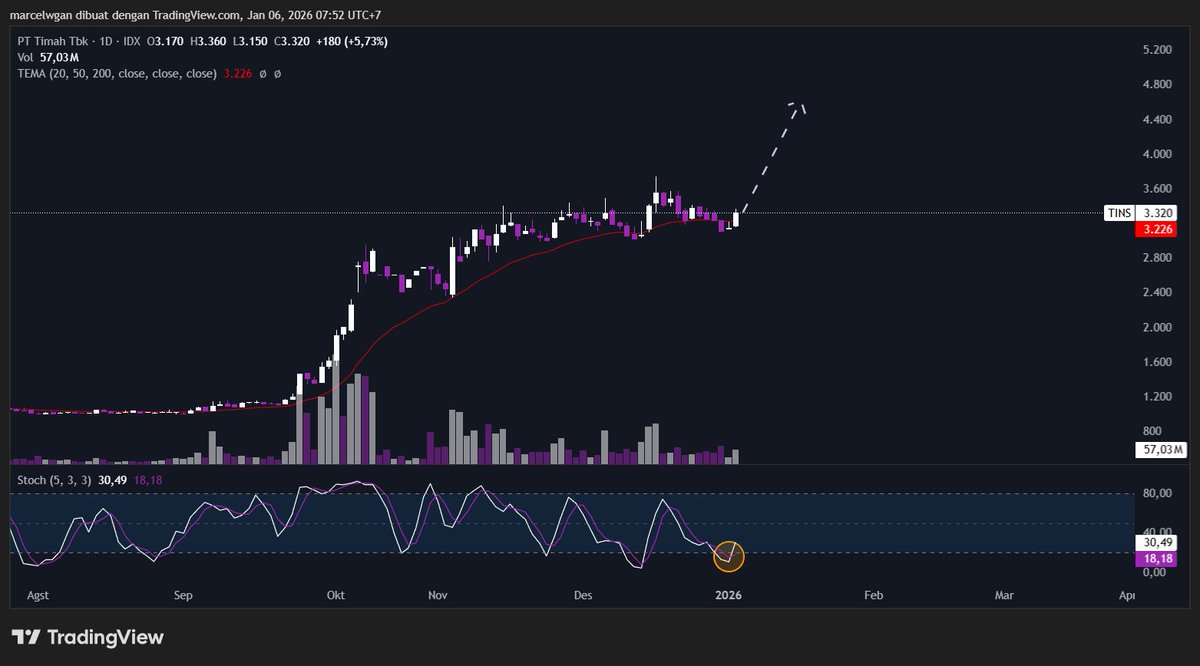Click the Agst label on the time axis
The height and width of the screenshot is (666, 1200).
[x=36, y=596]
